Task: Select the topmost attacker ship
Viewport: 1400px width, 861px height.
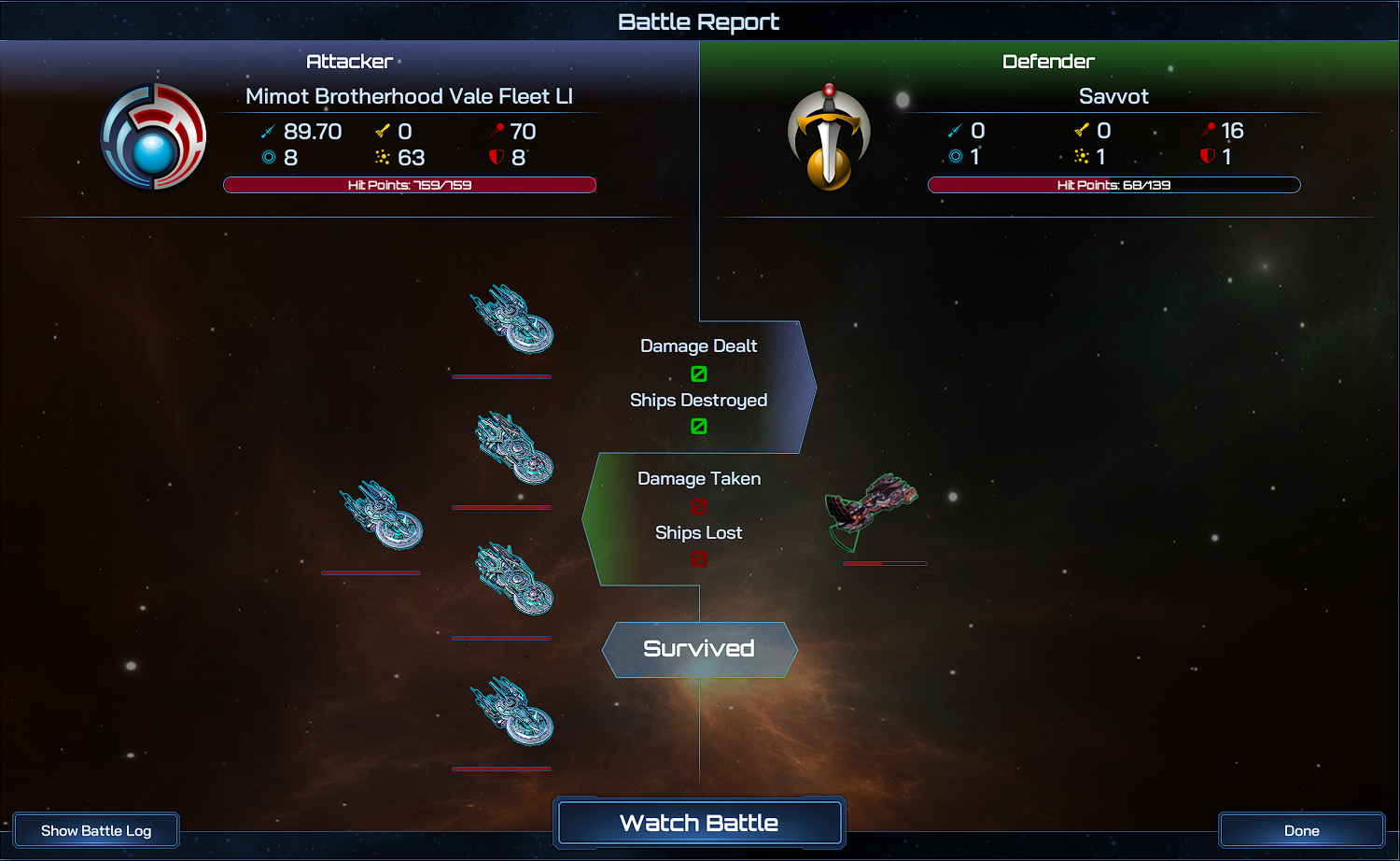Action: [511, 319]
